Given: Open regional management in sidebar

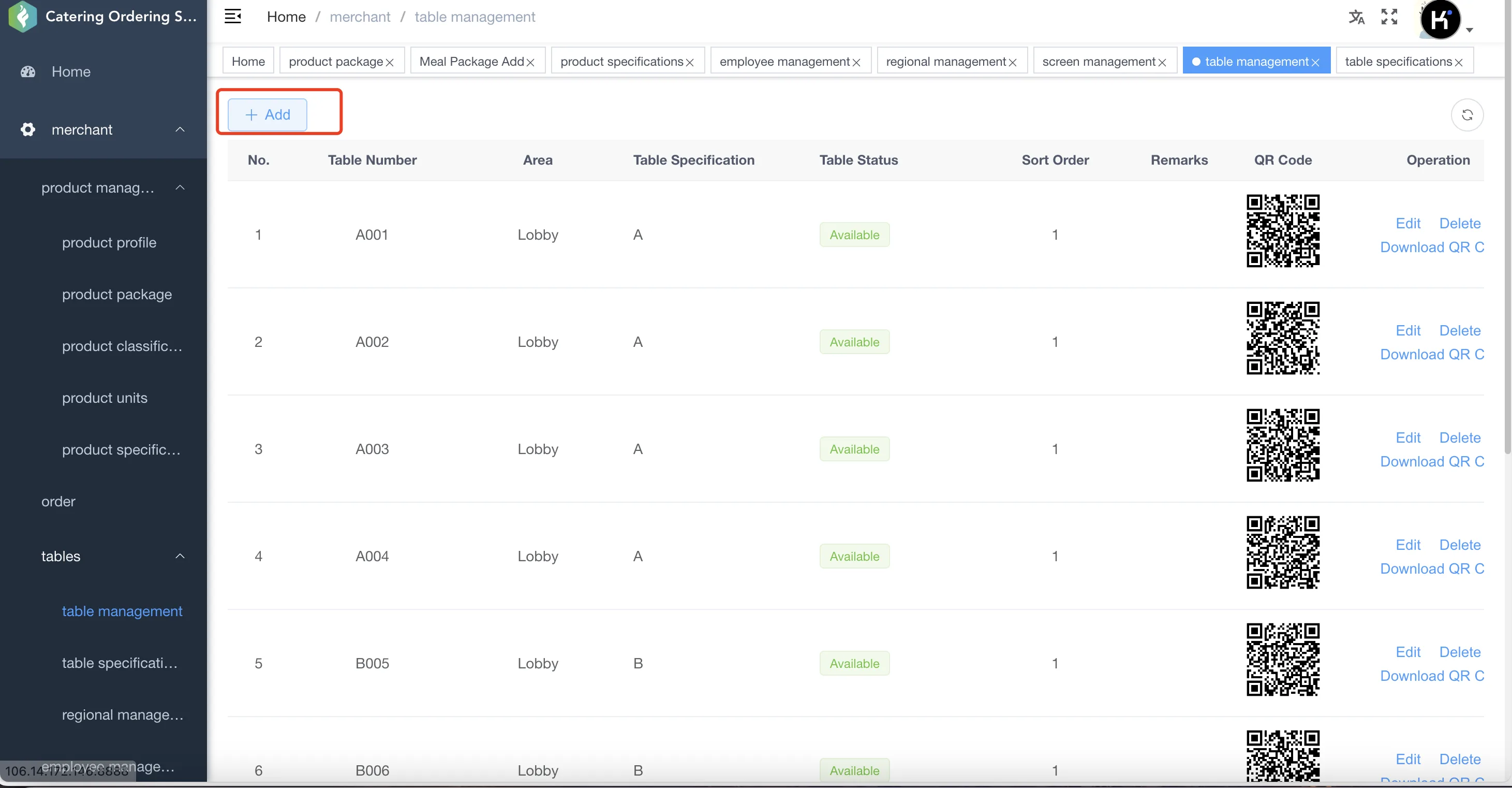Looking at the screenshot, I should [123, 714].
